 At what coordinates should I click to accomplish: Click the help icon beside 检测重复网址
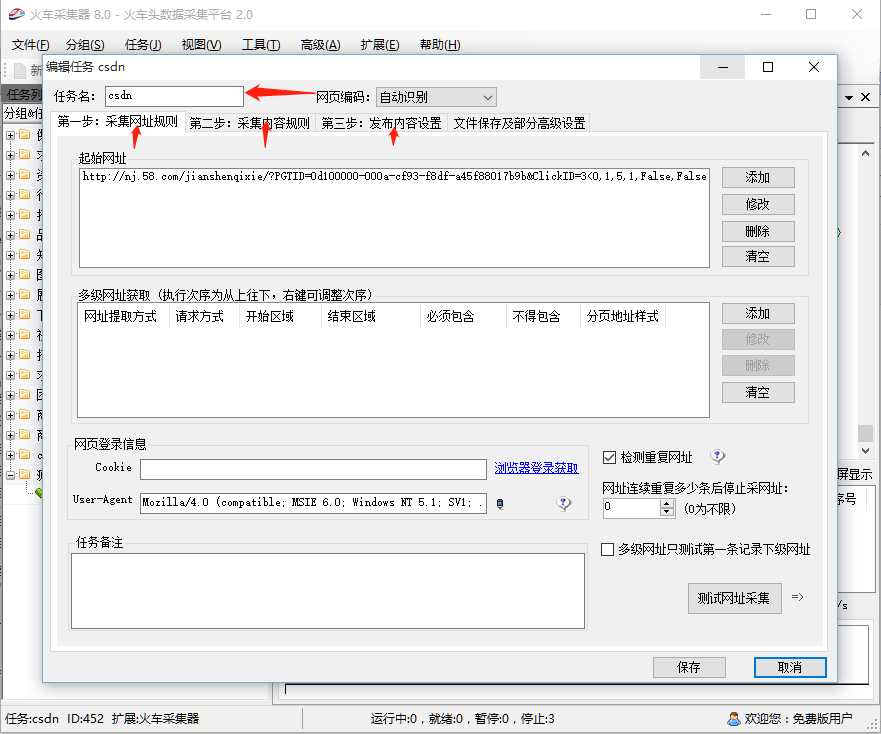[717, 456]
